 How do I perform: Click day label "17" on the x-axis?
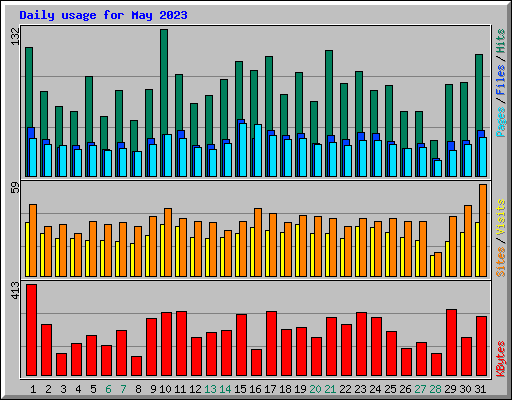point(270,389)
